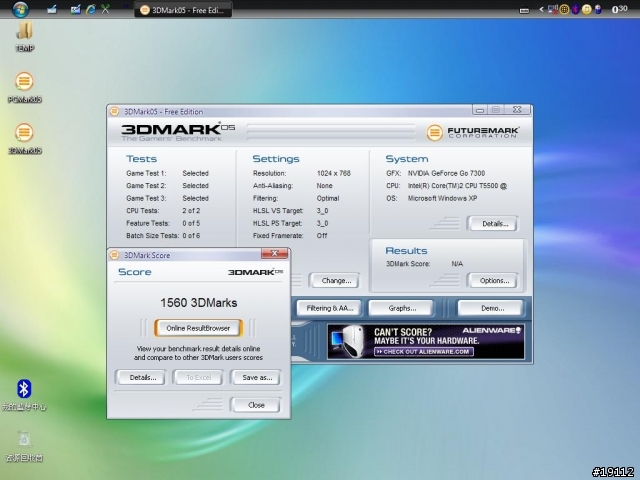The image size is (640, 480).
Task: Click the Online ResultBrowser button
Action: tap(198, 328)
